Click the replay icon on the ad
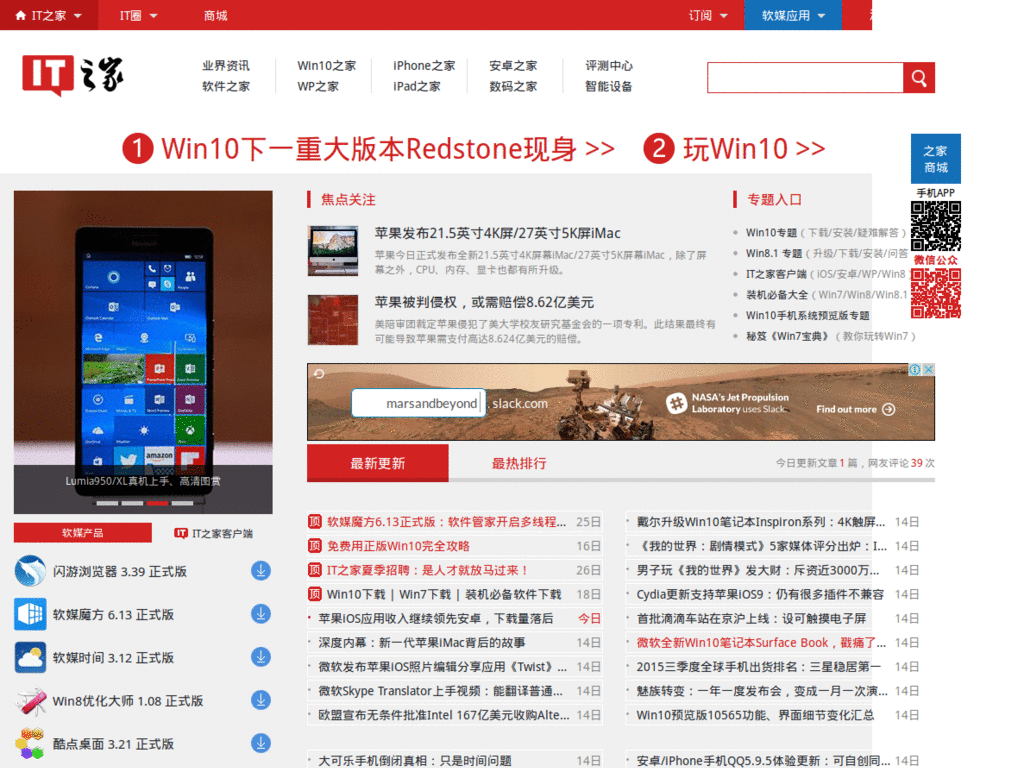Image resolution: width=1024 pixels, height=768 pixels. pos(319,374)
